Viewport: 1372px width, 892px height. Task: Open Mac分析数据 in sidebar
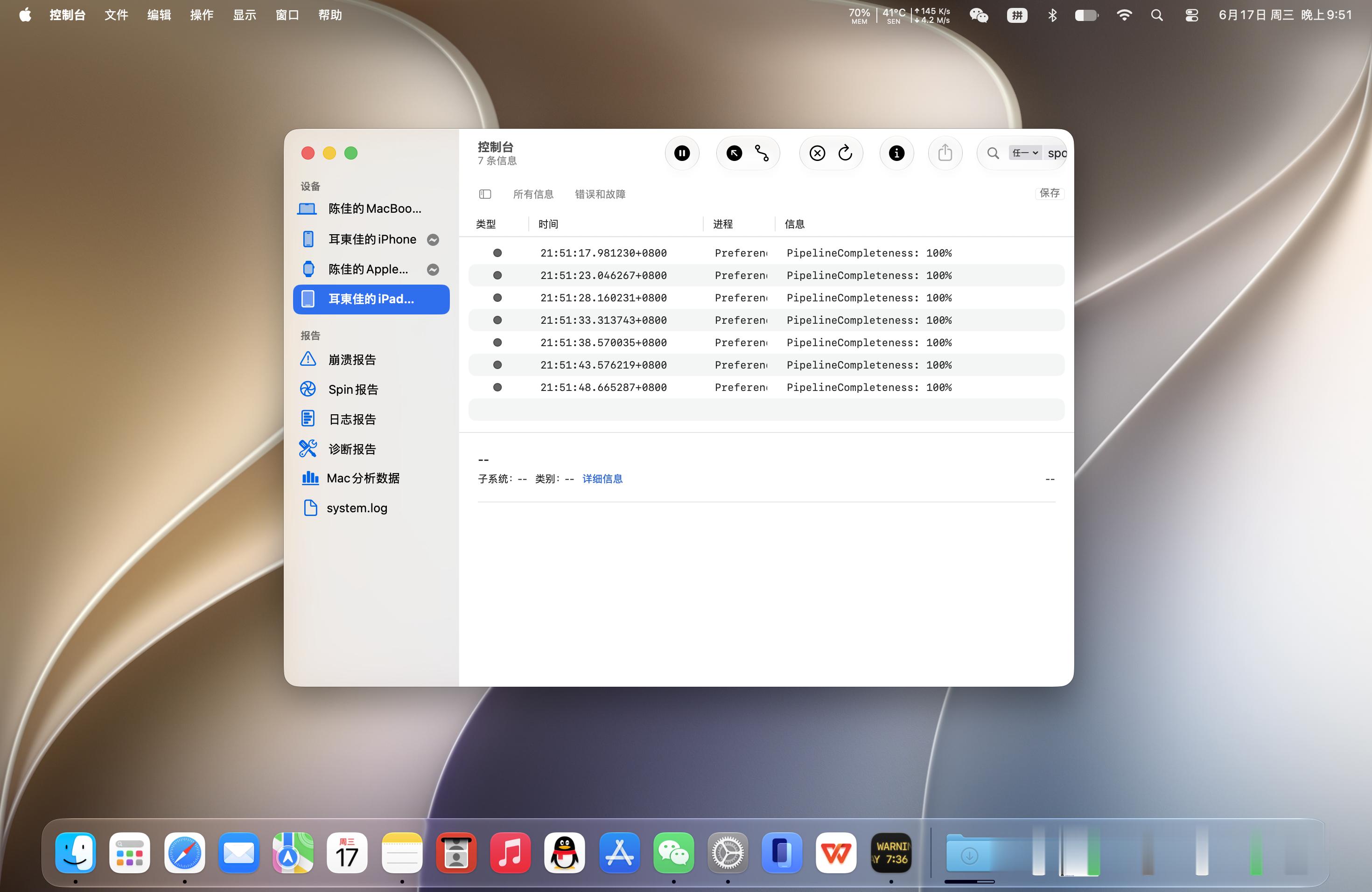click(371, 478)
